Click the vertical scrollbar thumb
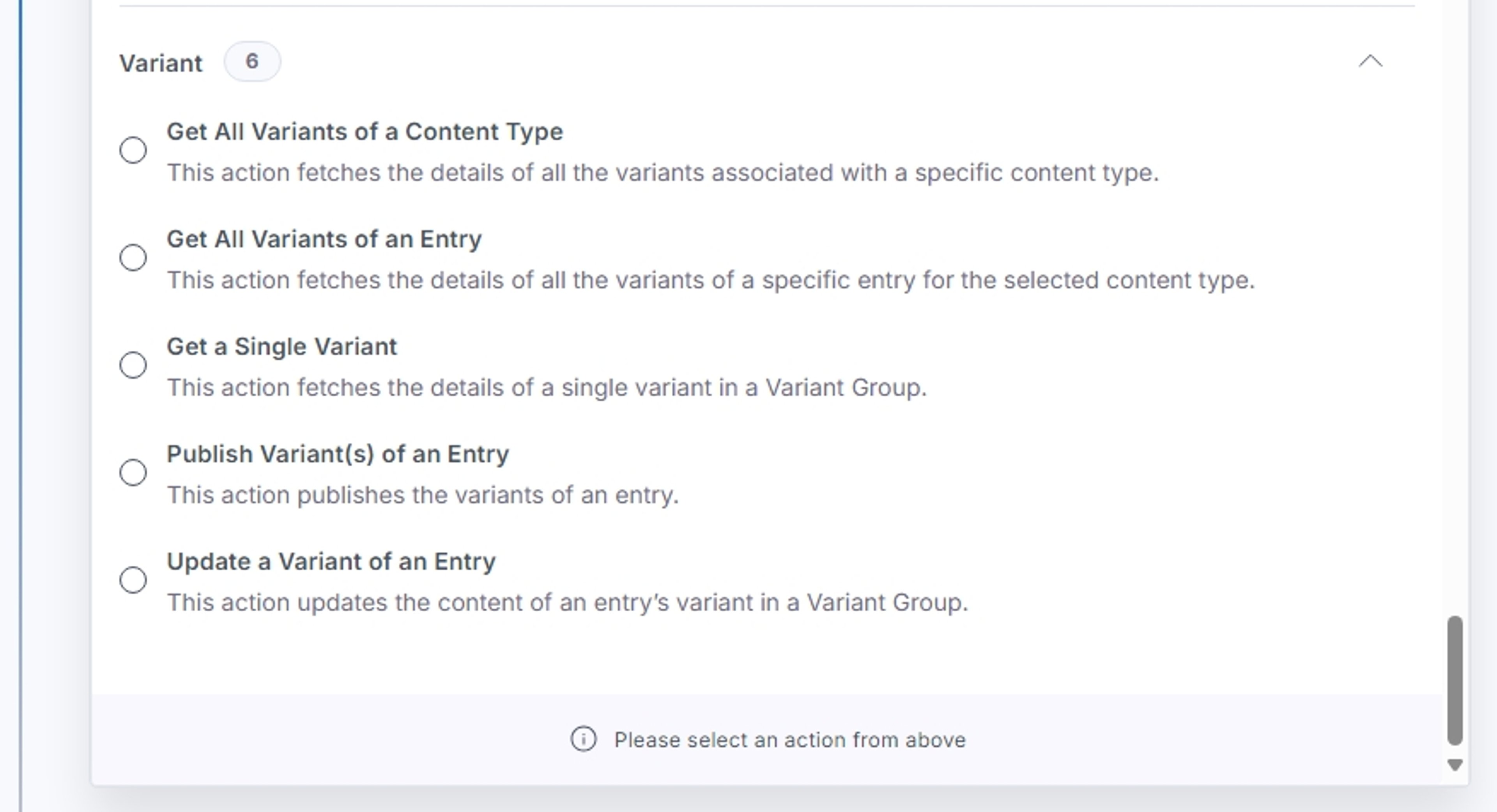This screenshot has height=812, width=1497. tap(1455, 680)
